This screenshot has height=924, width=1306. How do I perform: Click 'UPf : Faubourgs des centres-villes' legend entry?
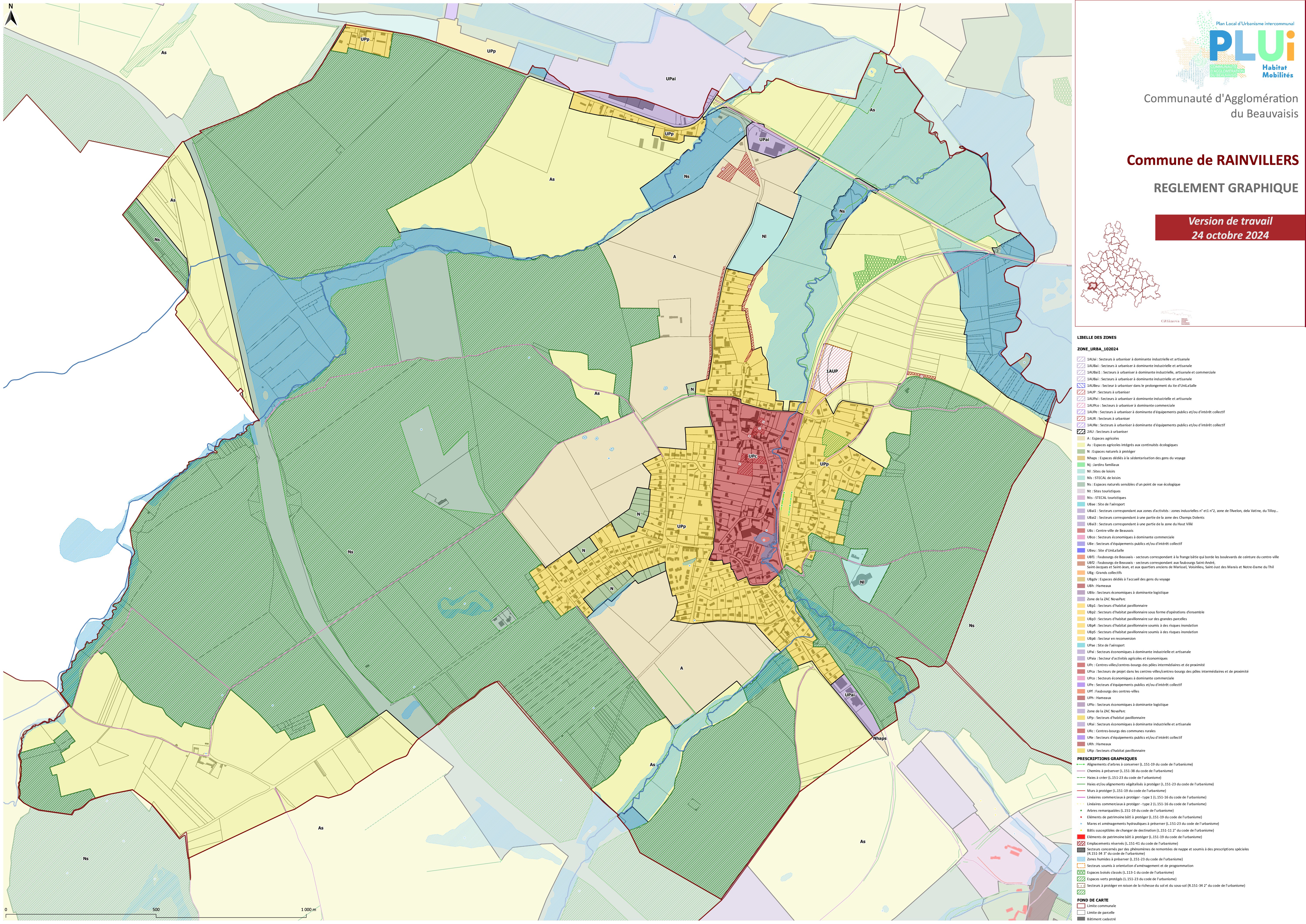click(1113, 691)
